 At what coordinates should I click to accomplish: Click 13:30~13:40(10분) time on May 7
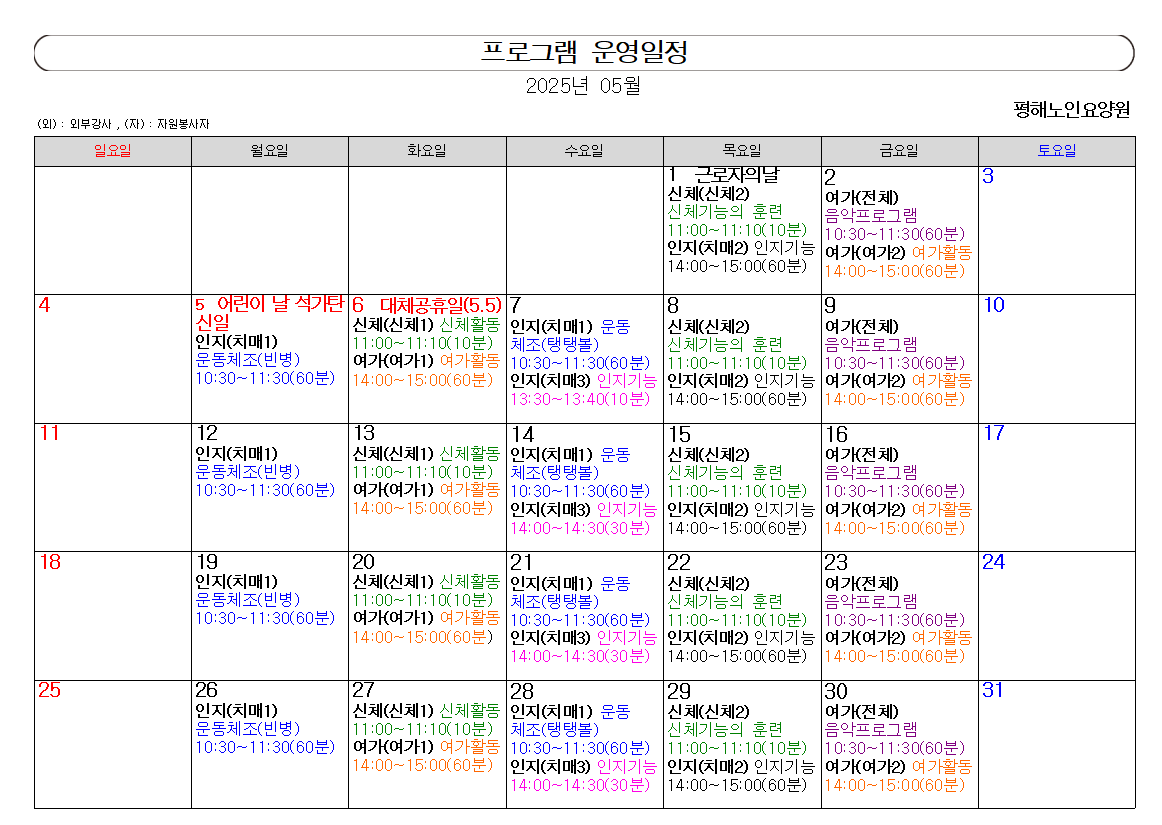coord(580,399)
